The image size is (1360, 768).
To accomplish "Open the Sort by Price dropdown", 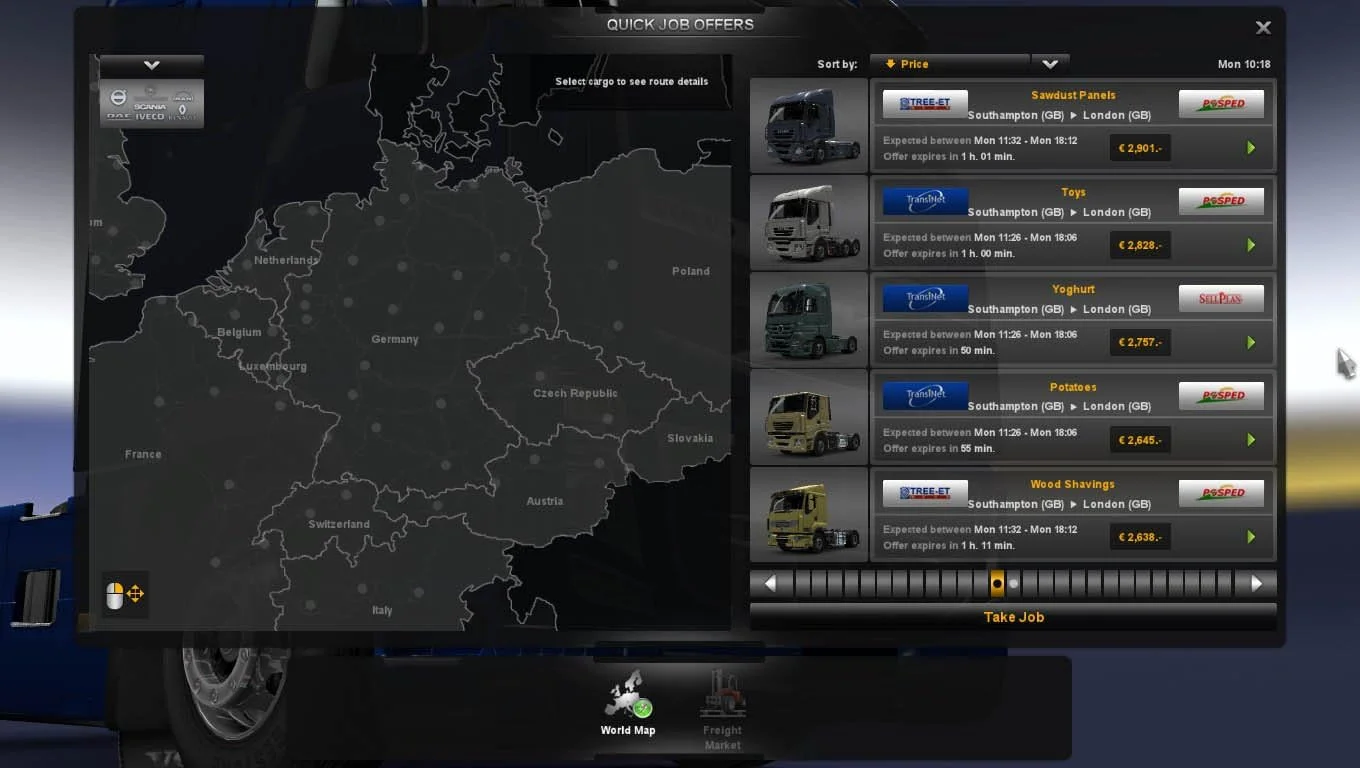I will click(948, 64).
